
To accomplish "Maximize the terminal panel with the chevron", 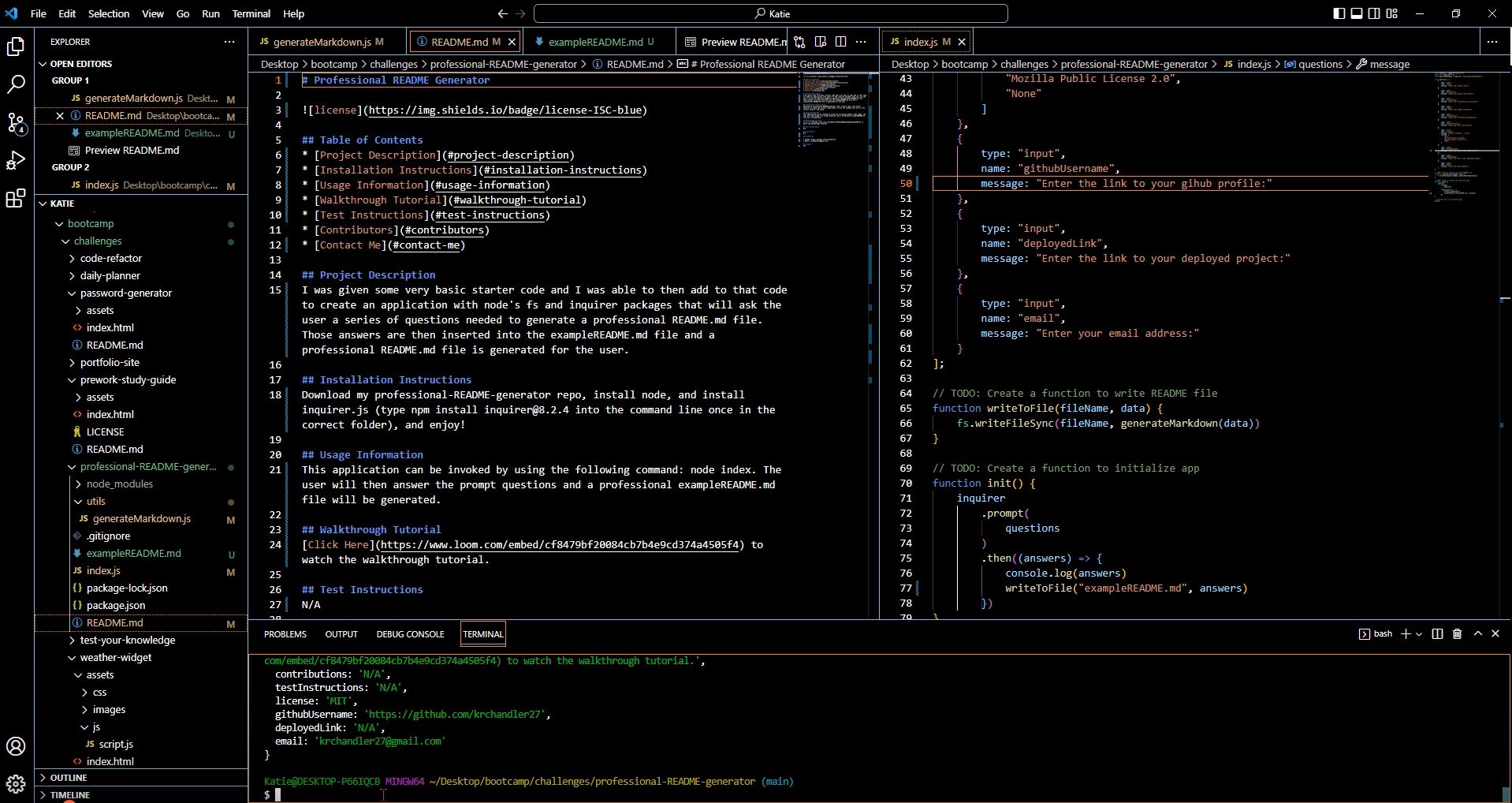I will 1478,633.
